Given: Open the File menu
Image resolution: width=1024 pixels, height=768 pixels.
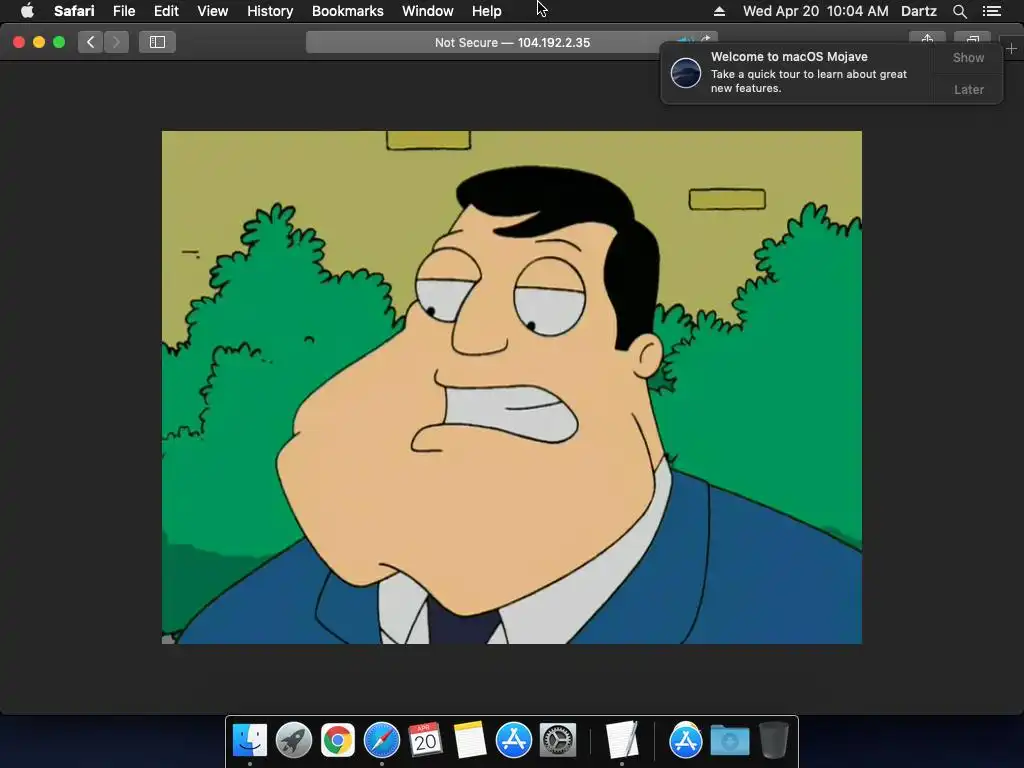Looking at the screenshot, I should pos(124,11).
